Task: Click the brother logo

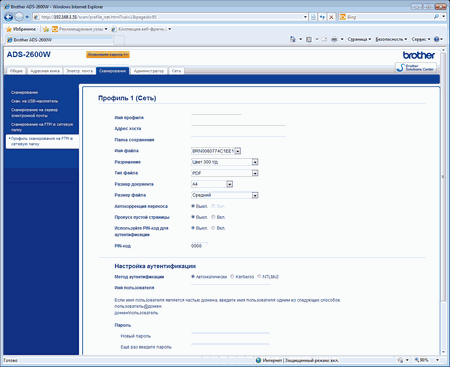Action: (x=419, y=55)
